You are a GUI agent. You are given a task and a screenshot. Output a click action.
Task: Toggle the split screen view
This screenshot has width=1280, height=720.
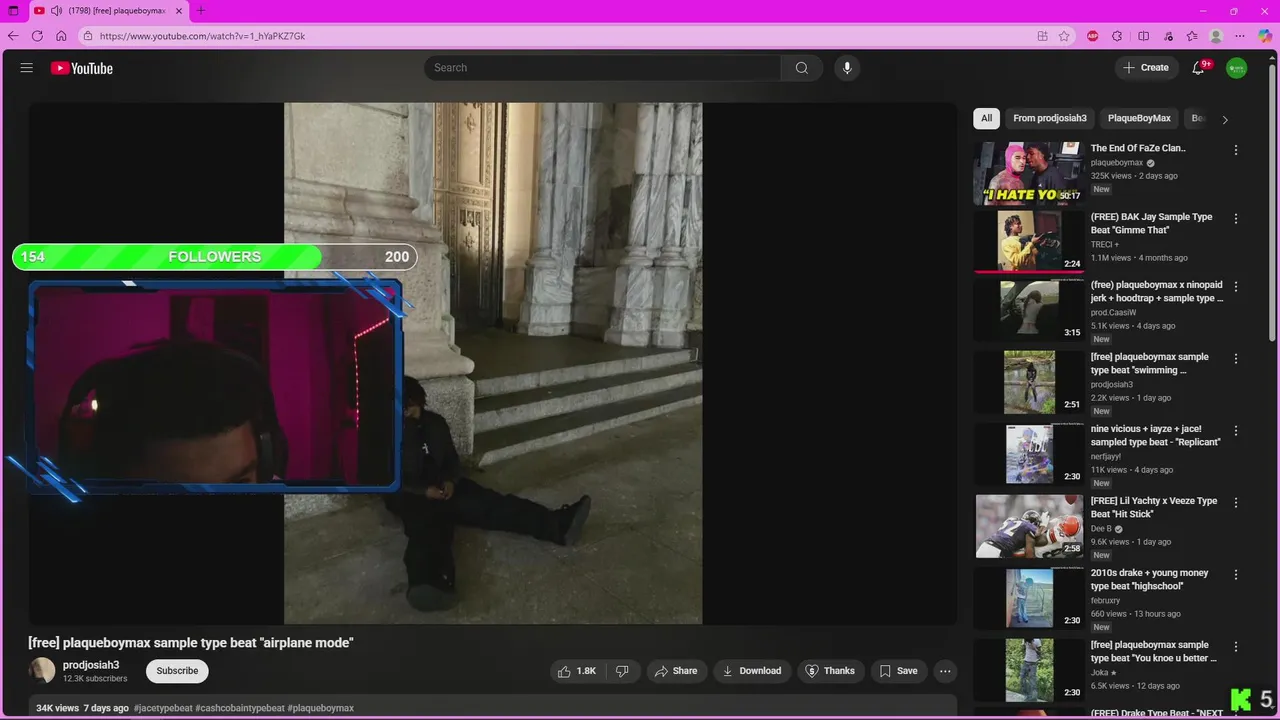pyautogui.click(x=1143, y=36)
